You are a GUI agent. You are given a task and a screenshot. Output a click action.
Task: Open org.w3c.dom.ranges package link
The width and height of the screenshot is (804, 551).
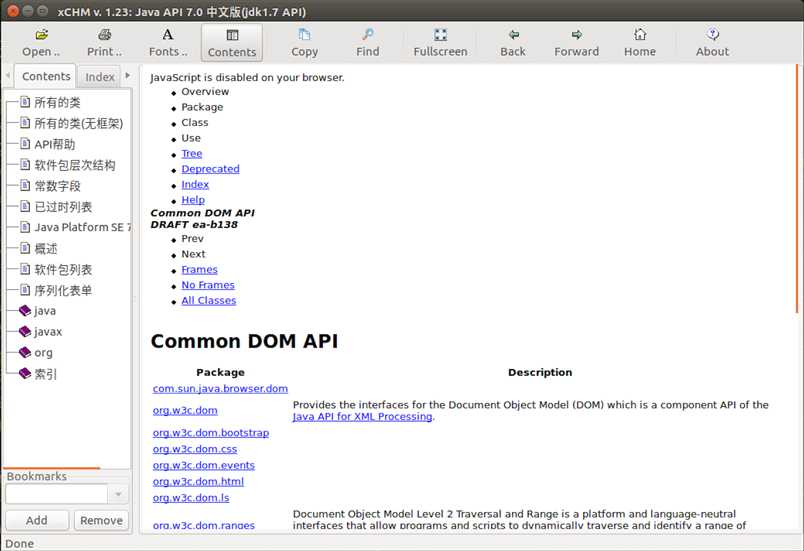click(x=204, y=525)
